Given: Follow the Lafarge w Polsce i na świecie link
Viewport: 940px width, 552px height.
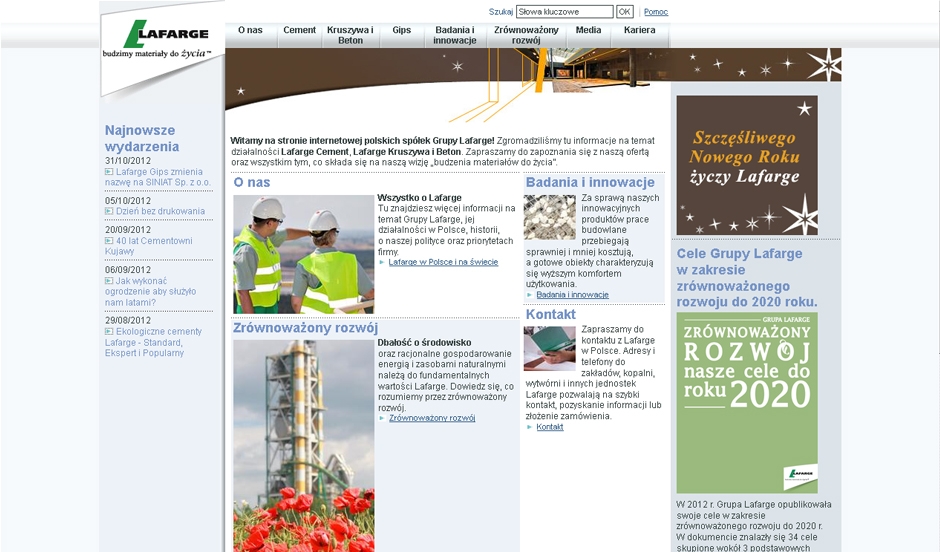Looking at the screenshot, I should [x=443, y=262].
